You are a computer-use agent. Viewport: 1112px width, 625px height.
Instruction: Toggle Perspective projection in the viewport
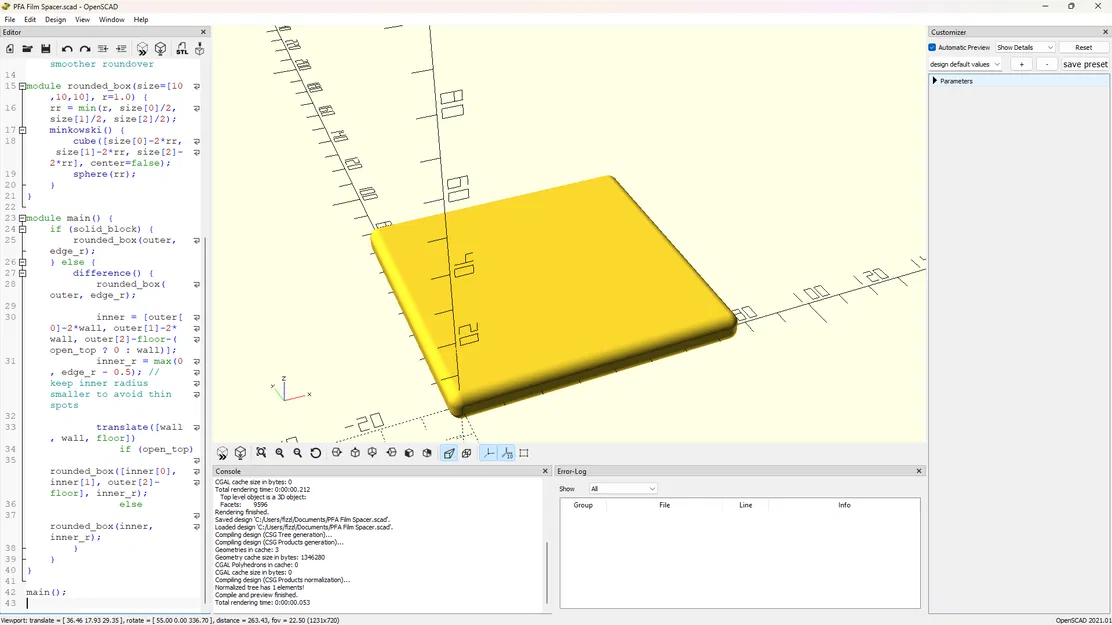point(449,453)
